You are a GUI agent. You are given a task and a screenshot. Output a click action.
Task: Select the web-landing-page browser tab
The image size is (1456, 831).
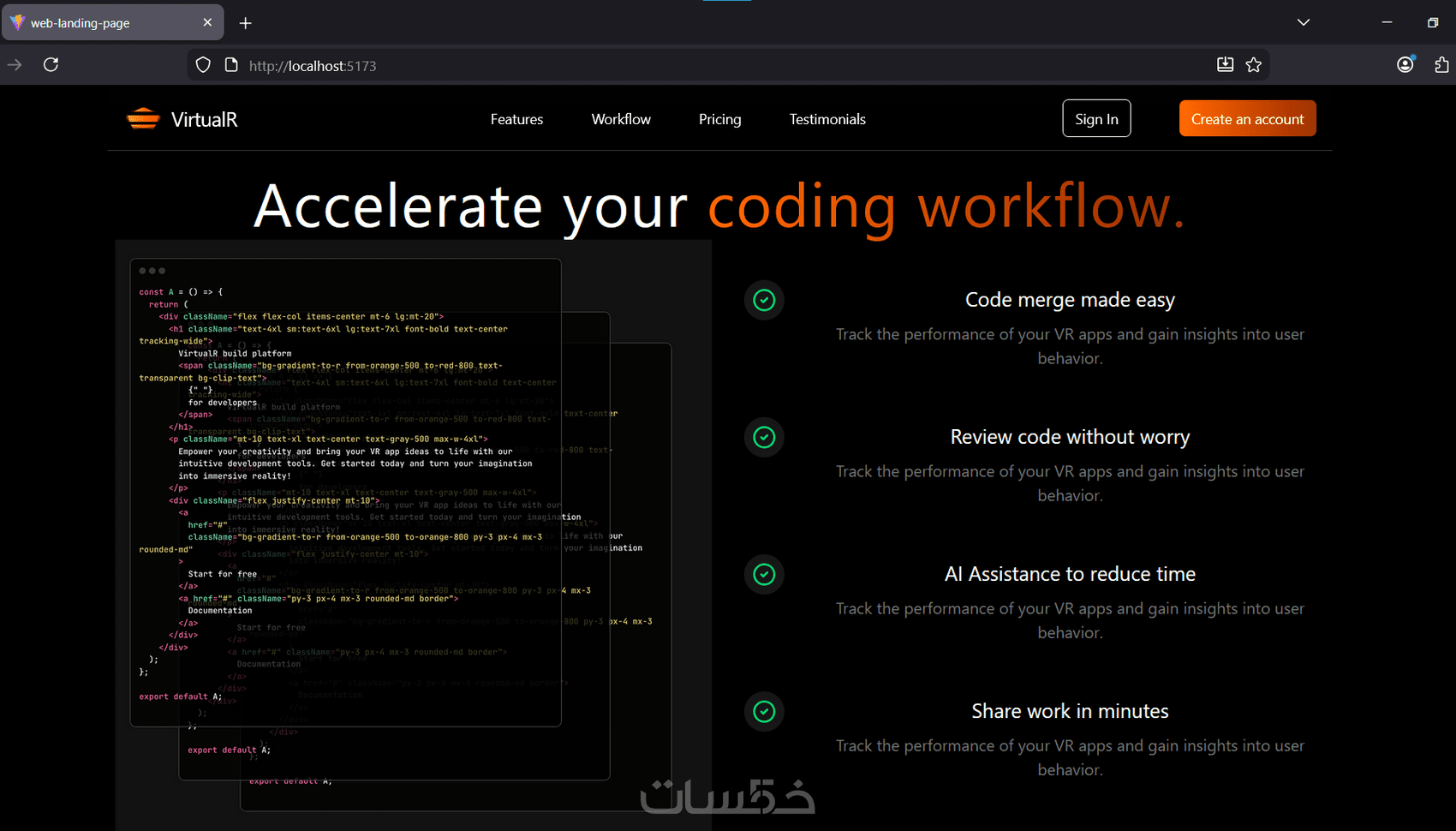(x=113, y=23)
